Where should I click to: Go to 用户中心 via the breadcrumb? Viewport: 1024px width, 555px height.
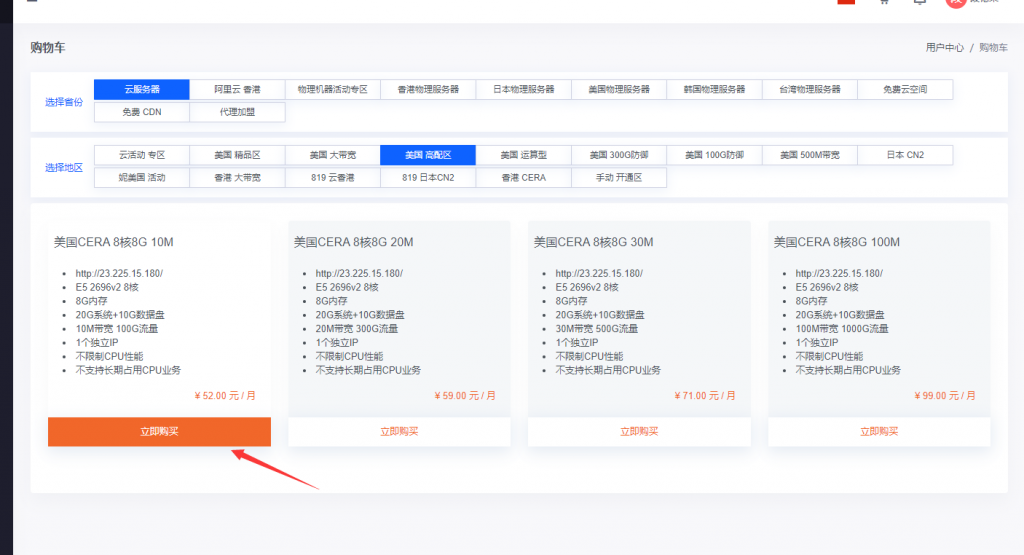(944, 47)
